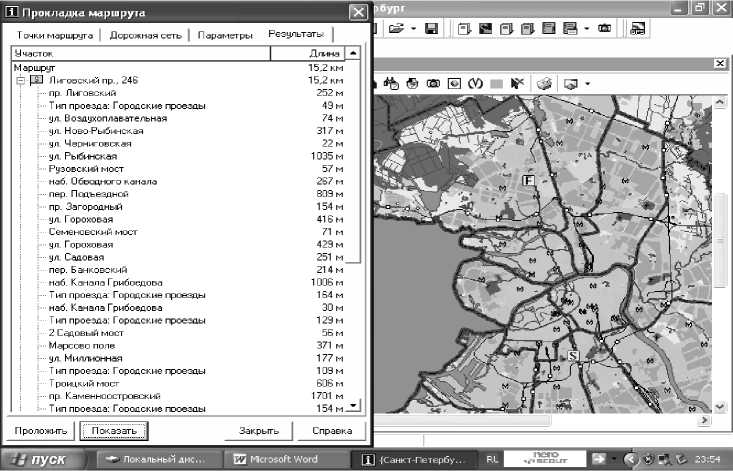Viewport: 733px width, 471px height.
Task: Switch to the Точки маршрута tab
Action: (x=56, y=35)
